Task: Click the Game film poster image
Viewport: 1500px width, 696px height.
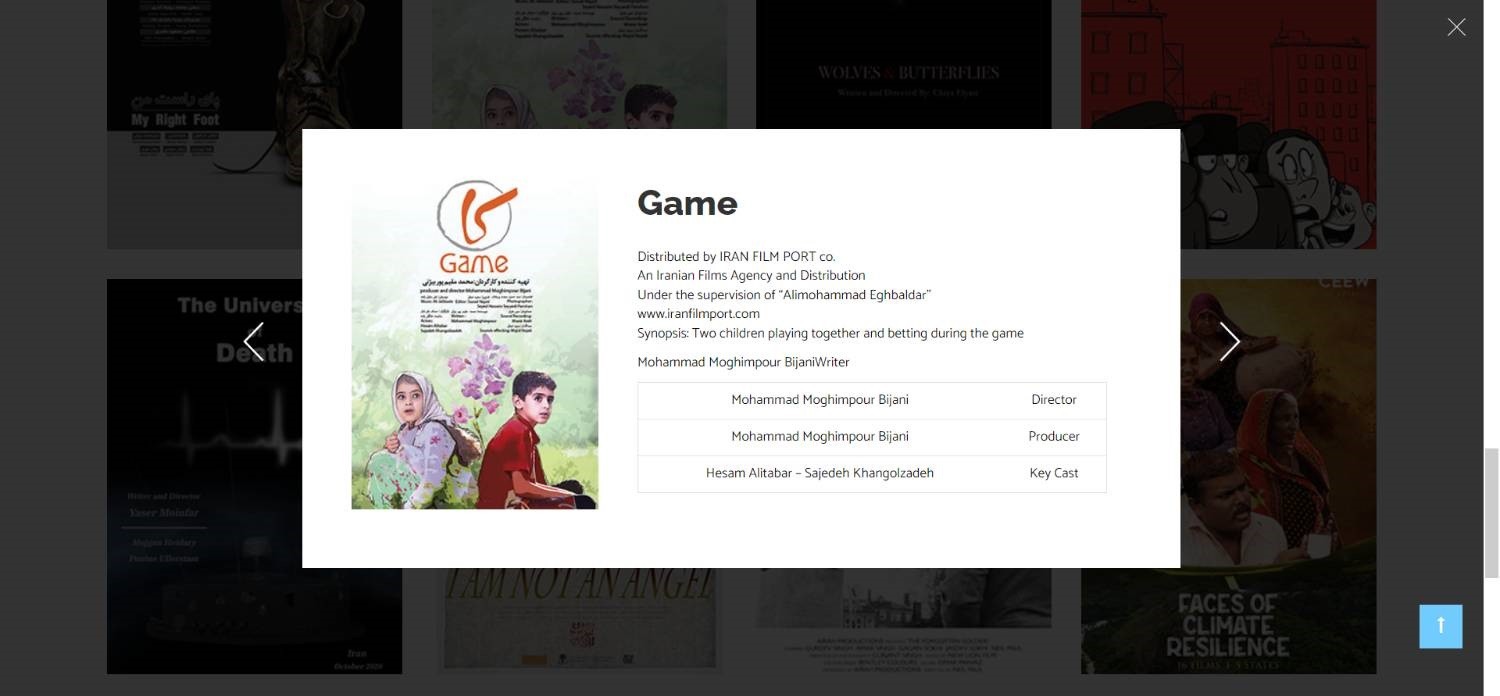Action: pyautogui.click(x=475, y=344)
